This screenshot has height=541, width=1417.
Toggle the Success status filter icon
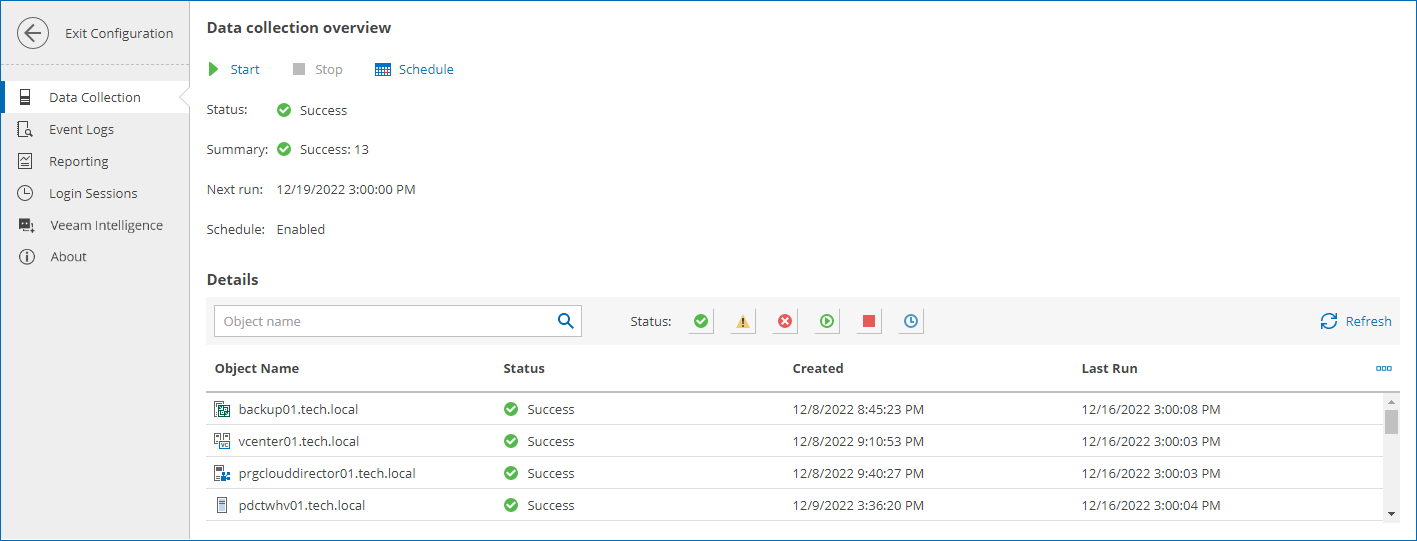point(701,321)
